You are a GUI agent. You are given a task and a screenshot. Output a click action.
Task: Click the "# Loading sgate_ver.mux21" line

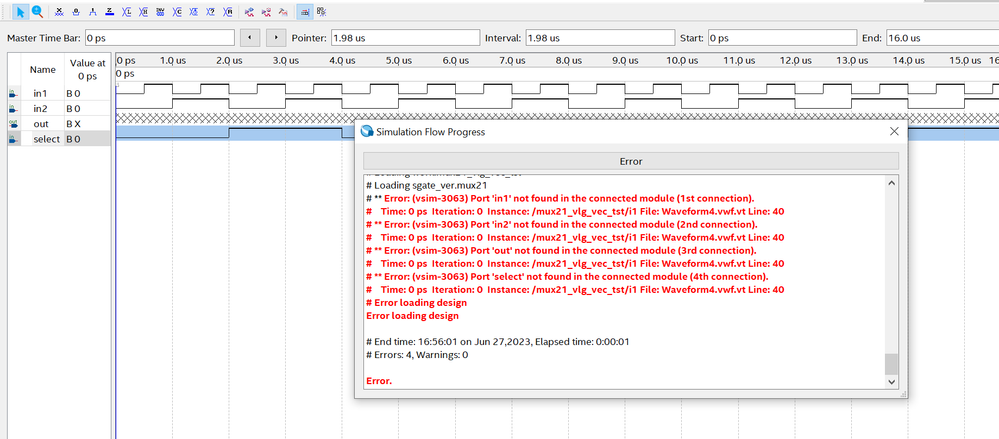coord(426,185)
